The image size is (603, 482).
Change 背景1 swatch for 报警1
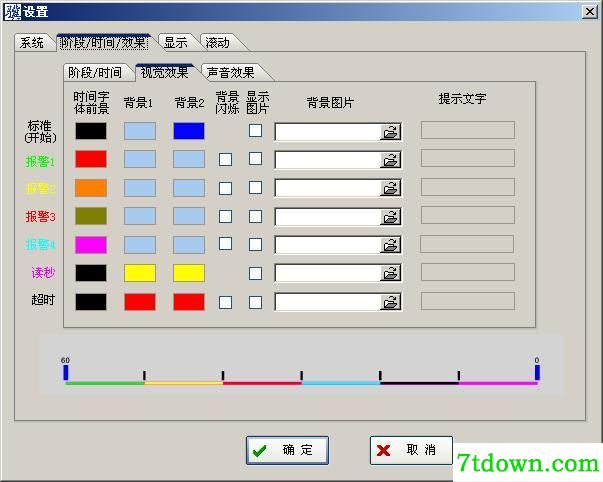140,159
